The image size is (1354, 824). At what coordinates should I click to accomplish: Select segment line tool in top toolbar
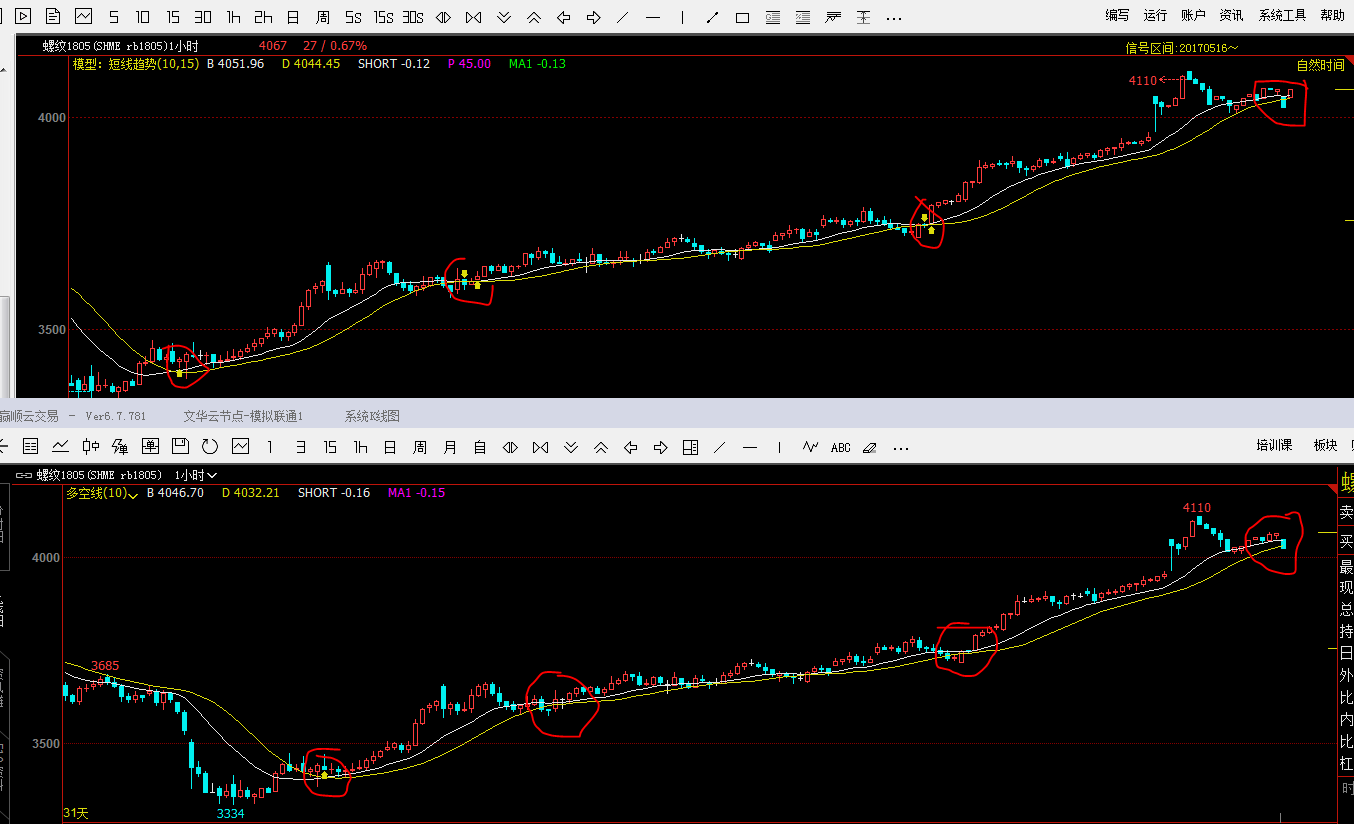point(712,17)
